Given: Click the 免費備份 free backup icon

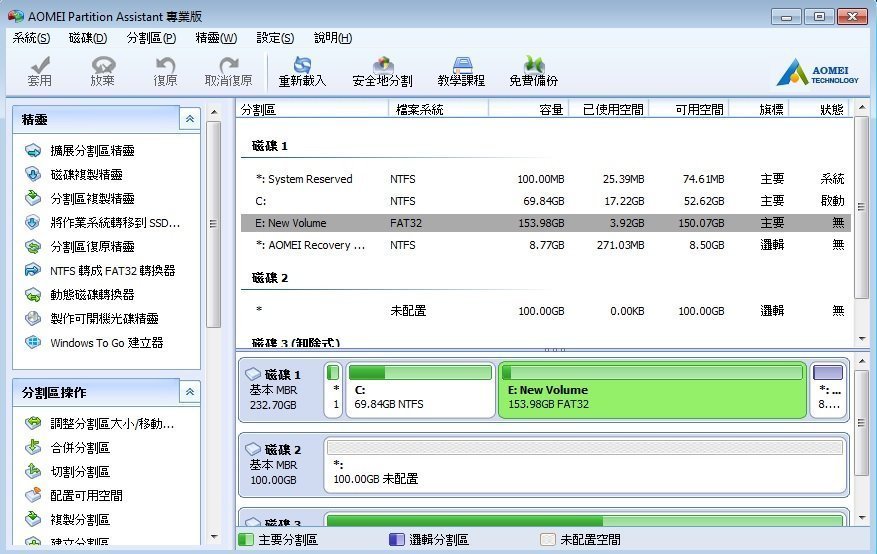Looking at the screenshot, I should 534,72.
